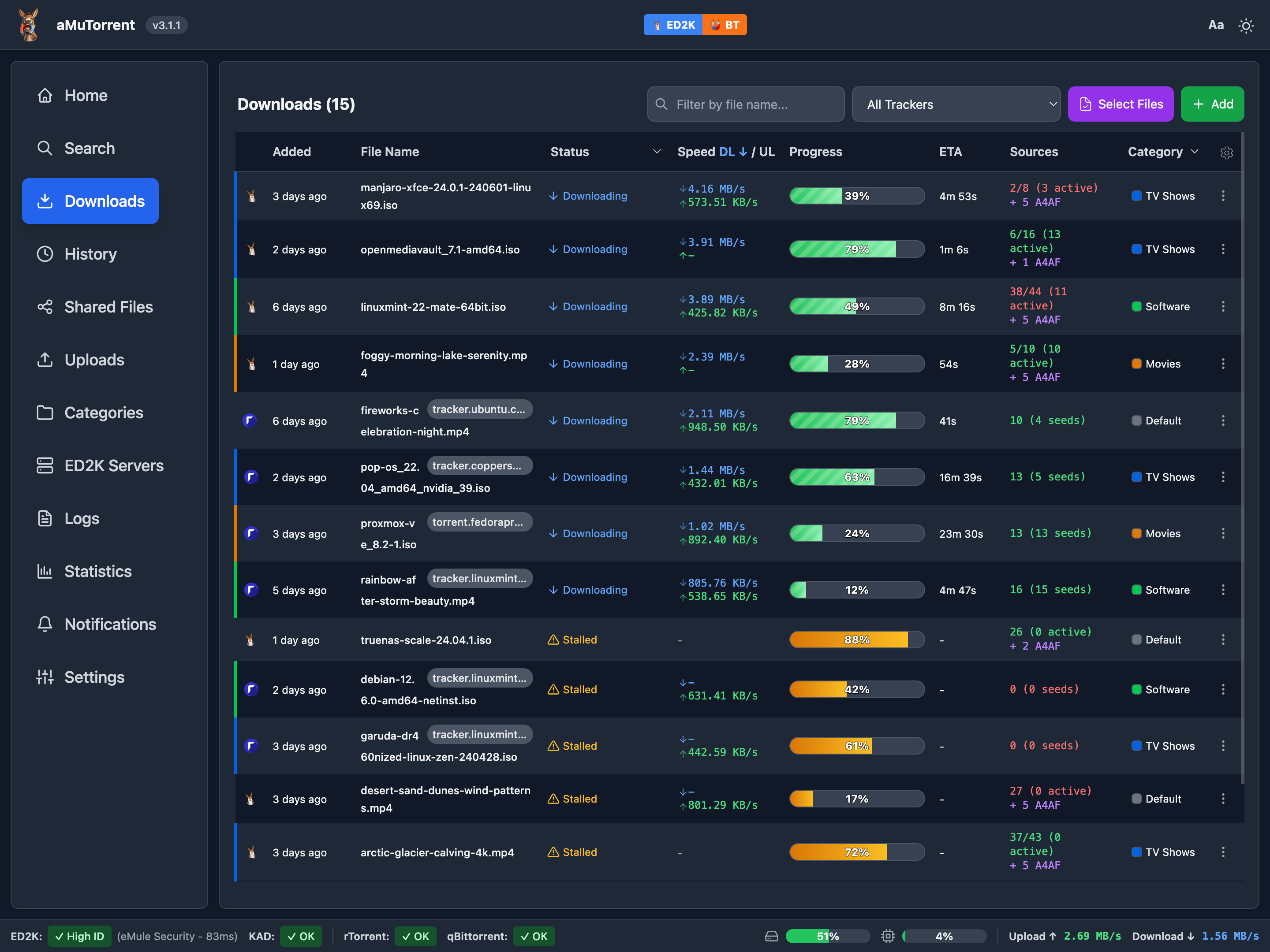Viewport: 1270px width, 952px height.
Task: Sort by Progress column header
Action: tap(816, 152)
